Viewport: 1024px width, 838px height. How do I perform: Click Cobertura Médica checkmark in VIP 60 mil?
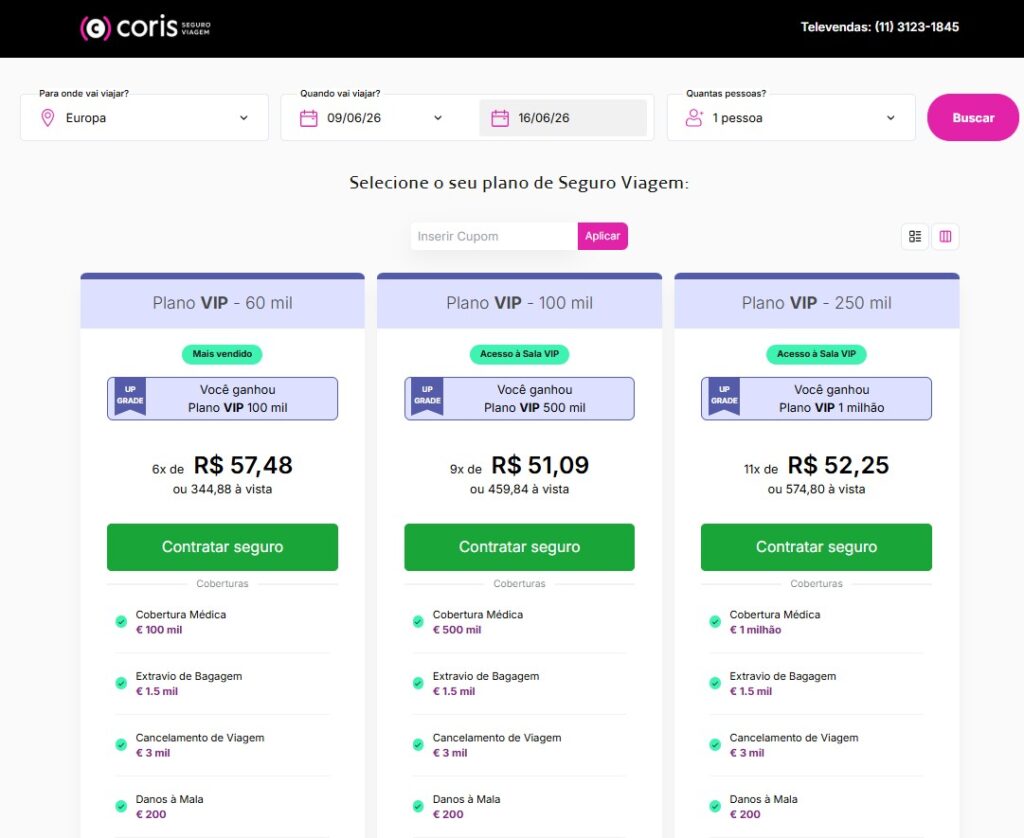[x=121, y=622]
